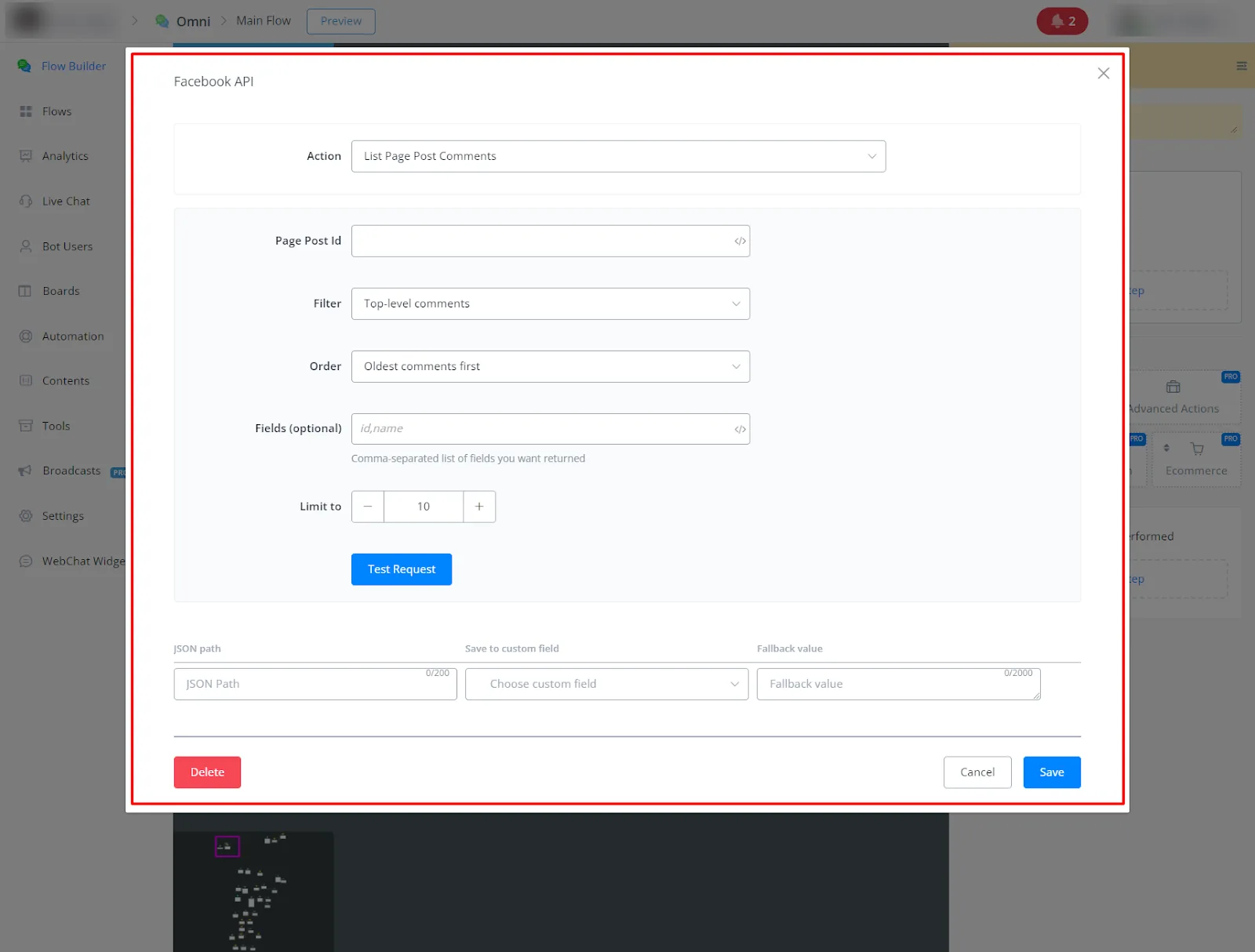Open Contents in sidebar
Image resolution: width=1255 pixels, height=952 pixels.
66,381
